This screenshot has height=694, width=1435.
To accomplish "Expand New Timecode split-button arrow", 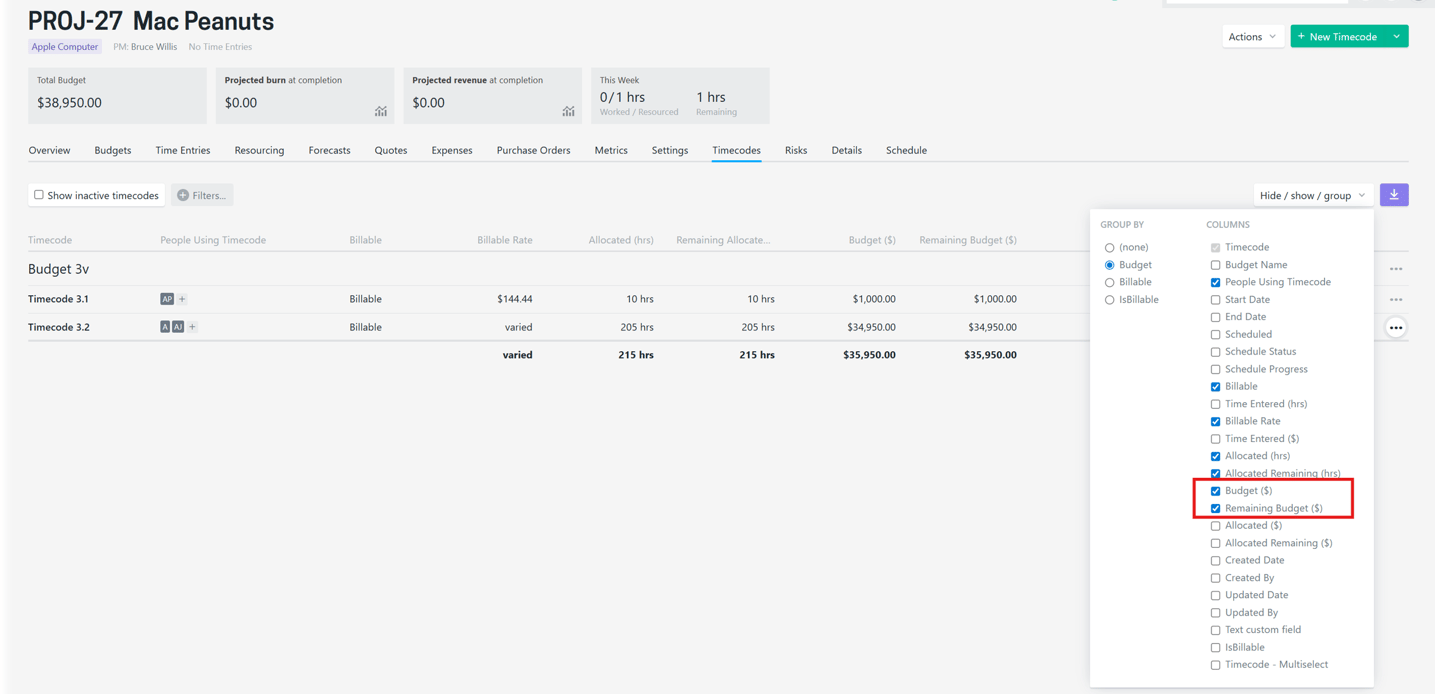I will [x=1397, y=37].
